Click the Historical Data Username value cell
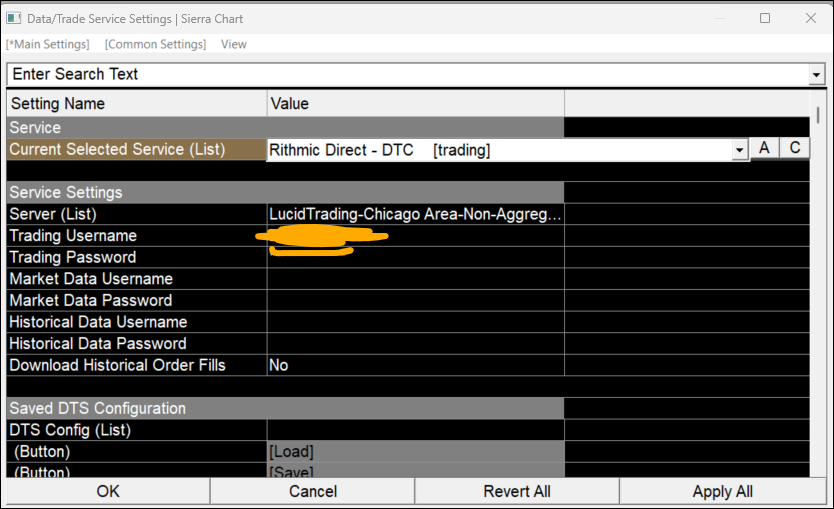This screenshot has width=834, height=509. [415, 322]
